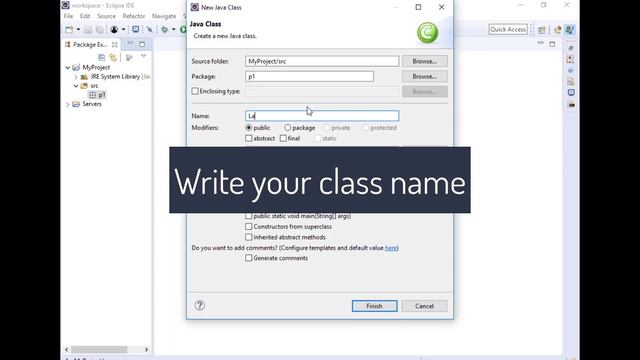Image resolution: width=640 pixels, height=360 pixels.
Task: Select the public modifier radio button
Action: 249,128
